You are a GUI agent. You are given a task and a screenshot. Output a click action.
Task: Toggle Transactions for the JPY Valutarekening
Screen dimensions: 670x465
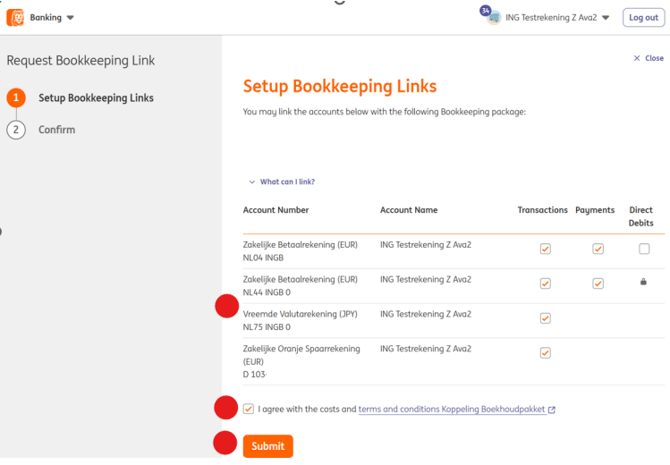[x=545, y=318]
